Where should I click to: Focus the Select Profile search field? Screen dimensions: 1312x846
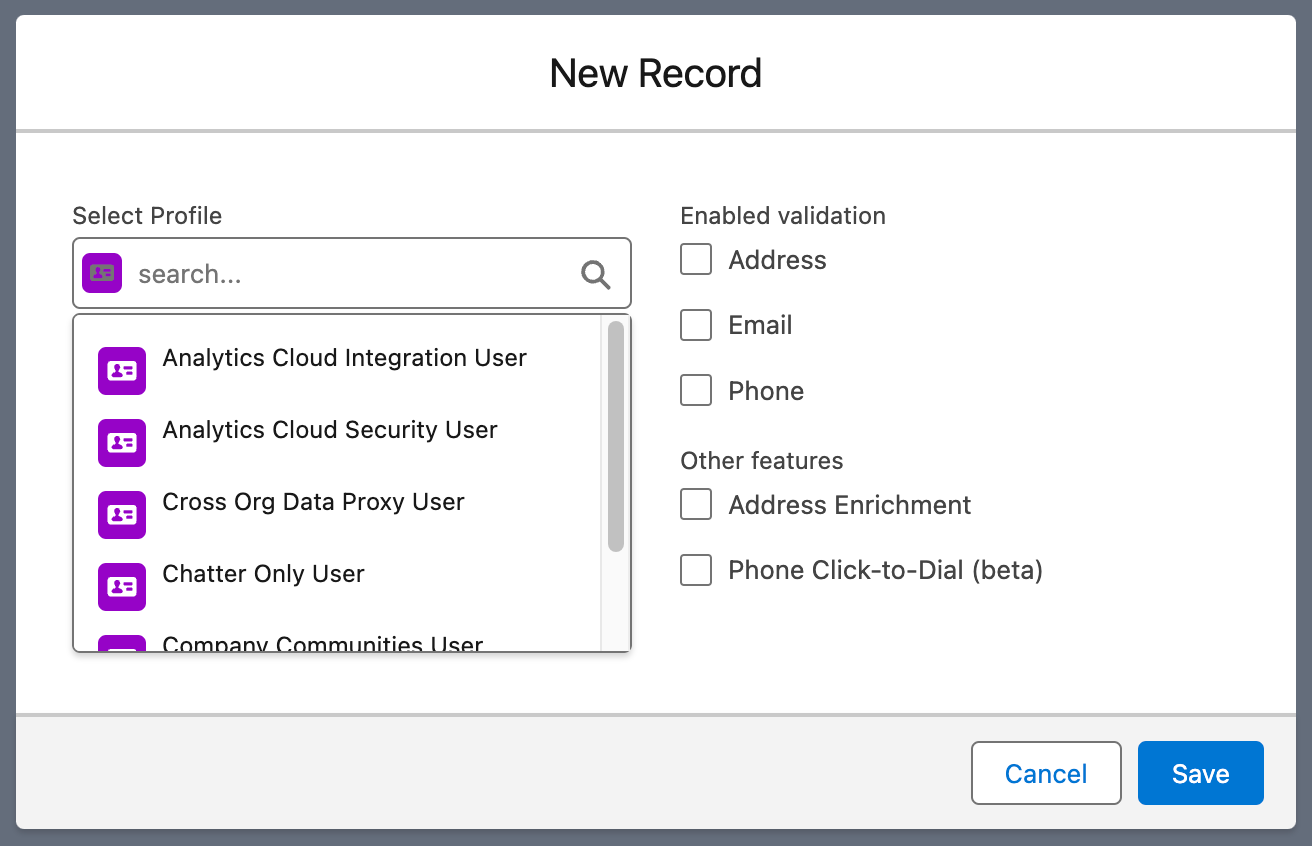(x=352, y=273)
